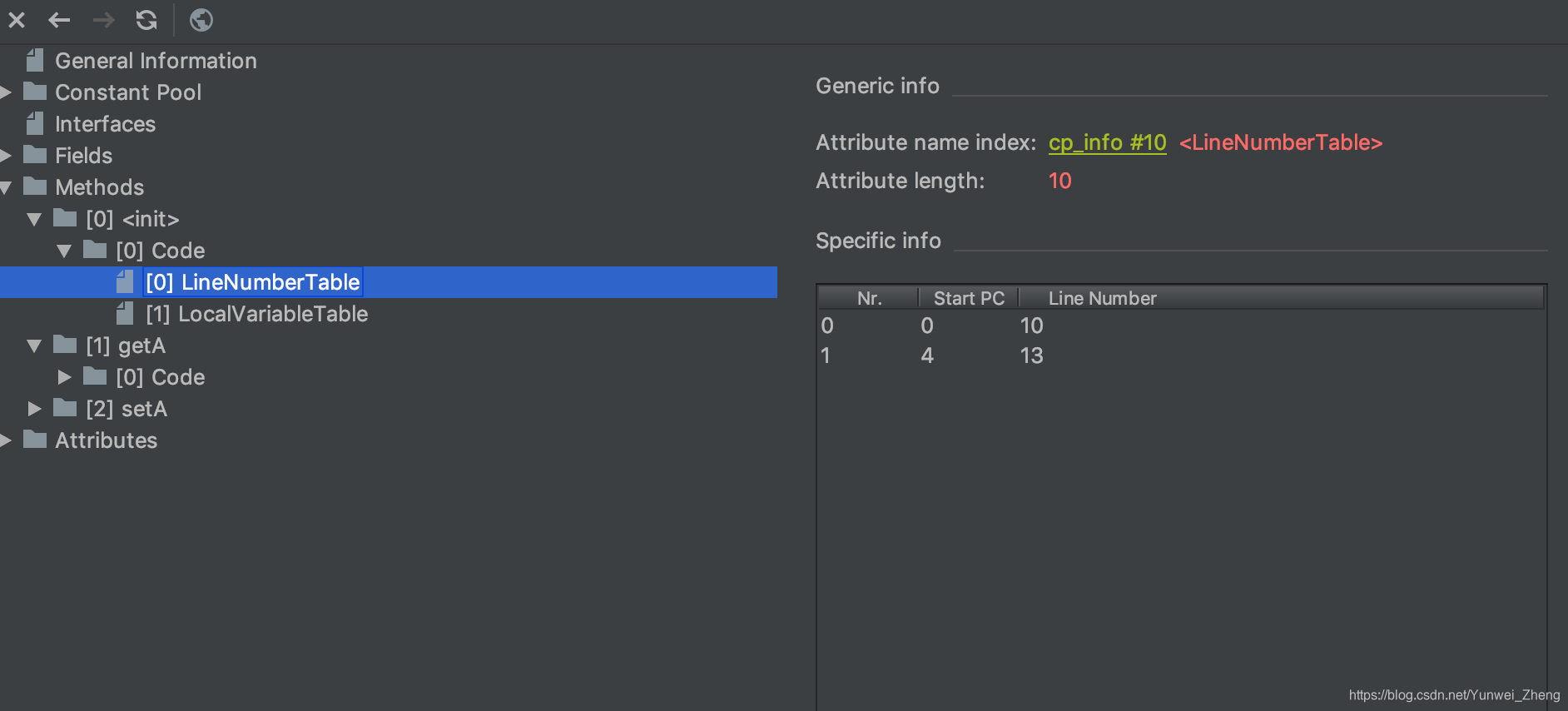1568x711 pixels.
Task: Expand the Attributes node arrow
Action: (x=6, y=440)
